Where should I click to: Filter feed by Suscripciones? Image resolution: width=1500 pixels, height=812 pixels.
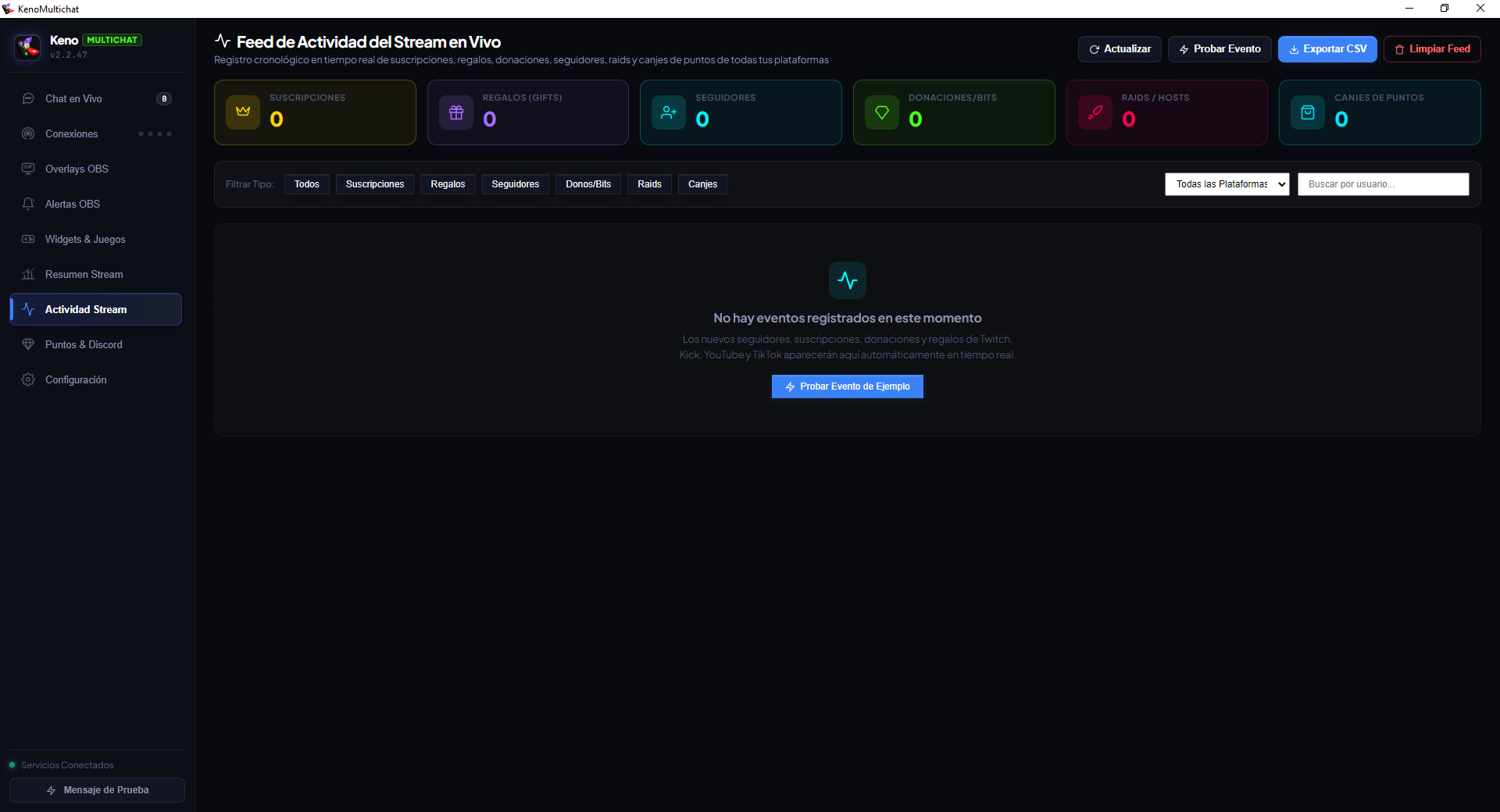(x=375, y=184)
